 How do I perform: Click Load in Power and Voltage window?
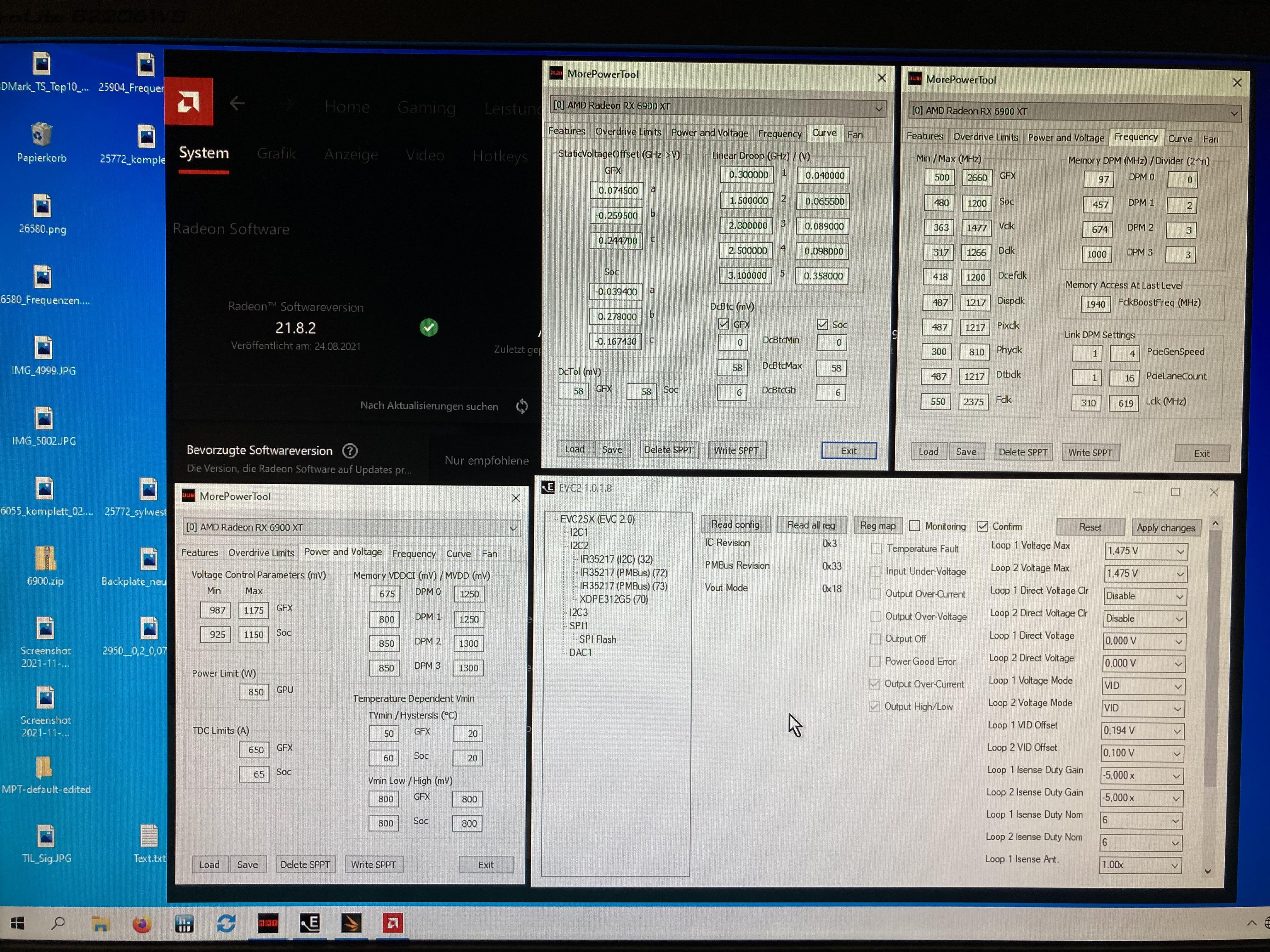209,865
